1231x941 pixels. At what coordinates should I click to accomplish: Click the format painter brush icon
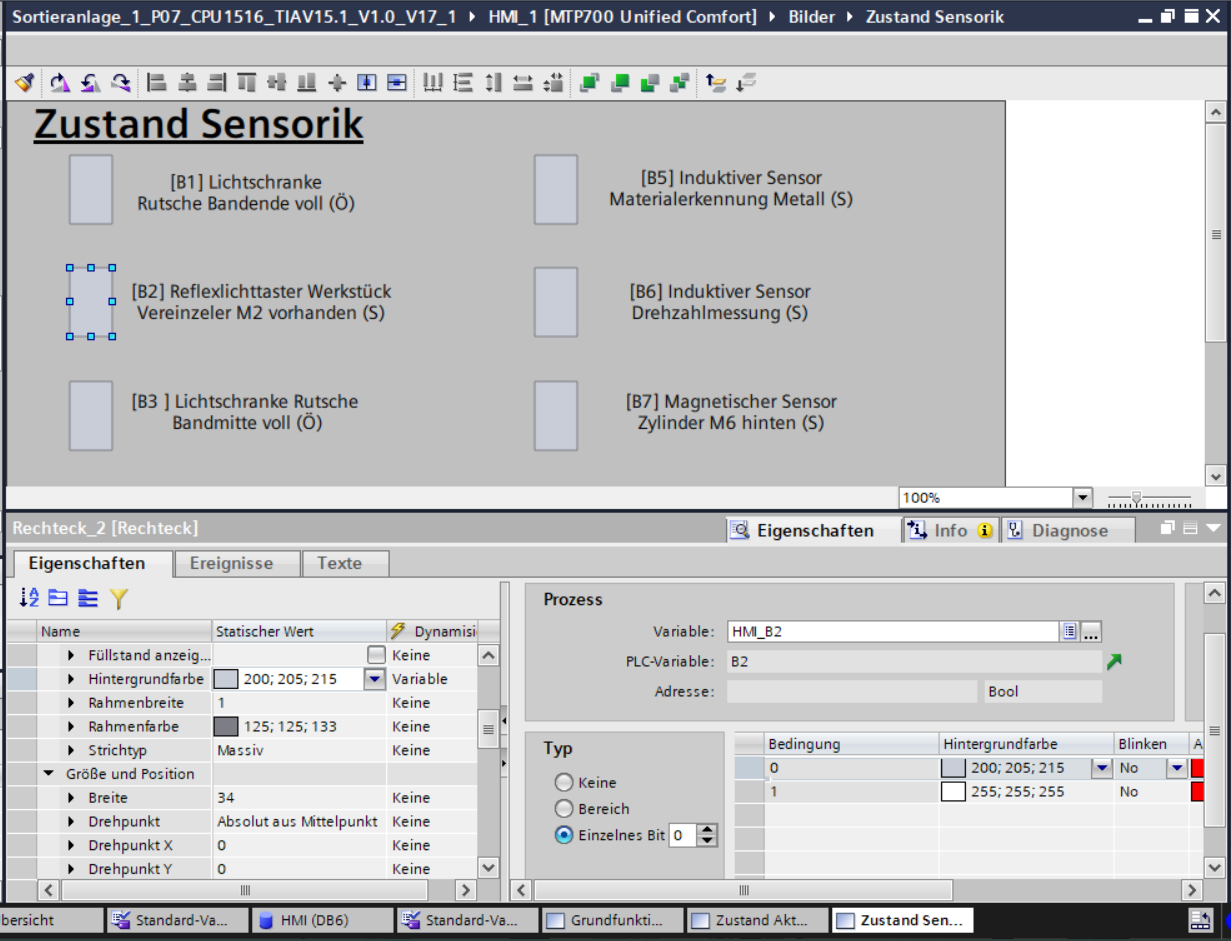pyautogui.click(x=24, y=83)
